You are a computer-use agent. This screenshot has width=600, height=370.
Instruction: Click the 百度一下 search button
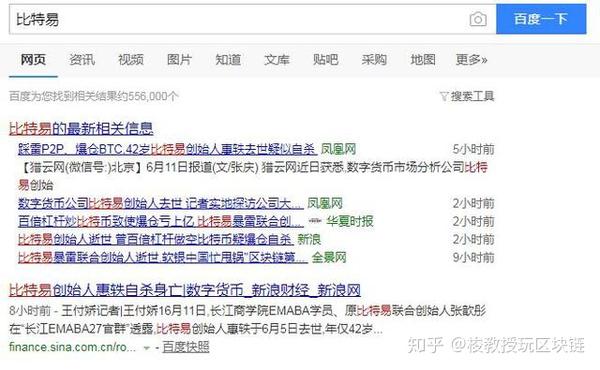541,19
